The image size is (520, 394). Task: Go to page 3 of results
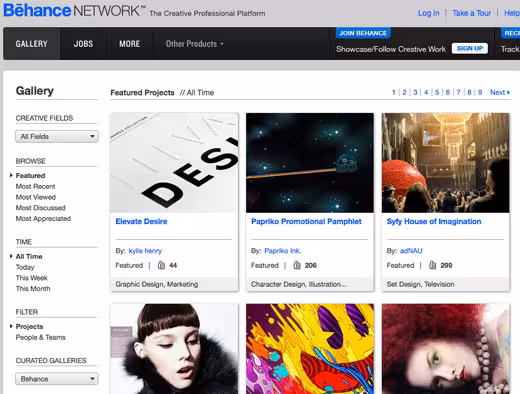[415, 92]
